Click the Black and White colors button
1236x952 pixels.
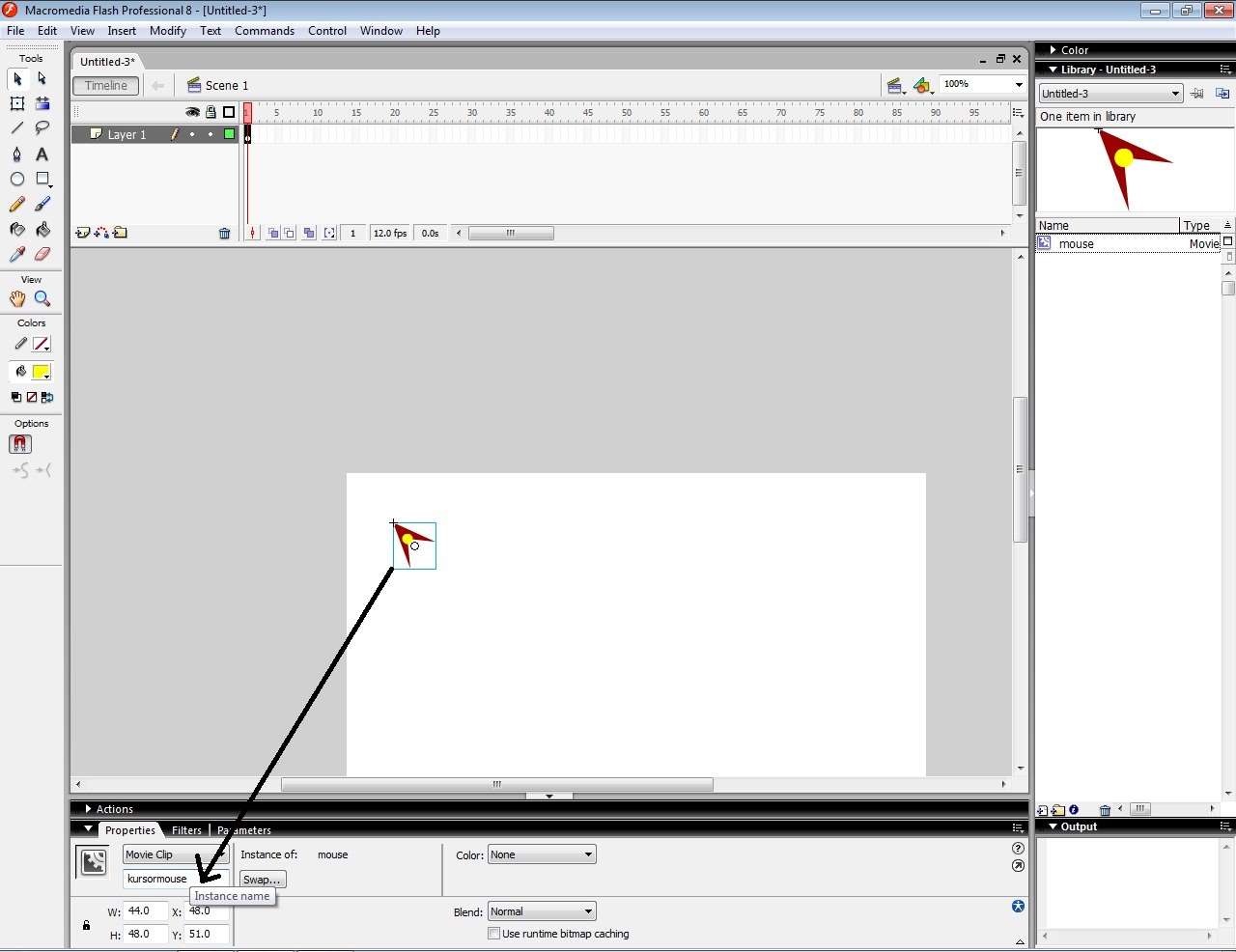click(x=15, y=398)
